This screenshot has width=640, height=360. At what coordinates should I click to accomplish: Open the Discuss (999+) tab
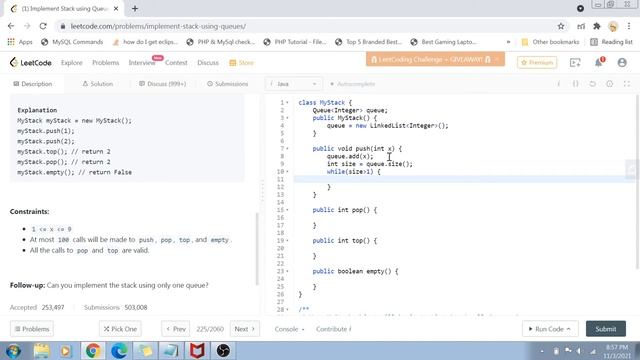pos(162,84)
